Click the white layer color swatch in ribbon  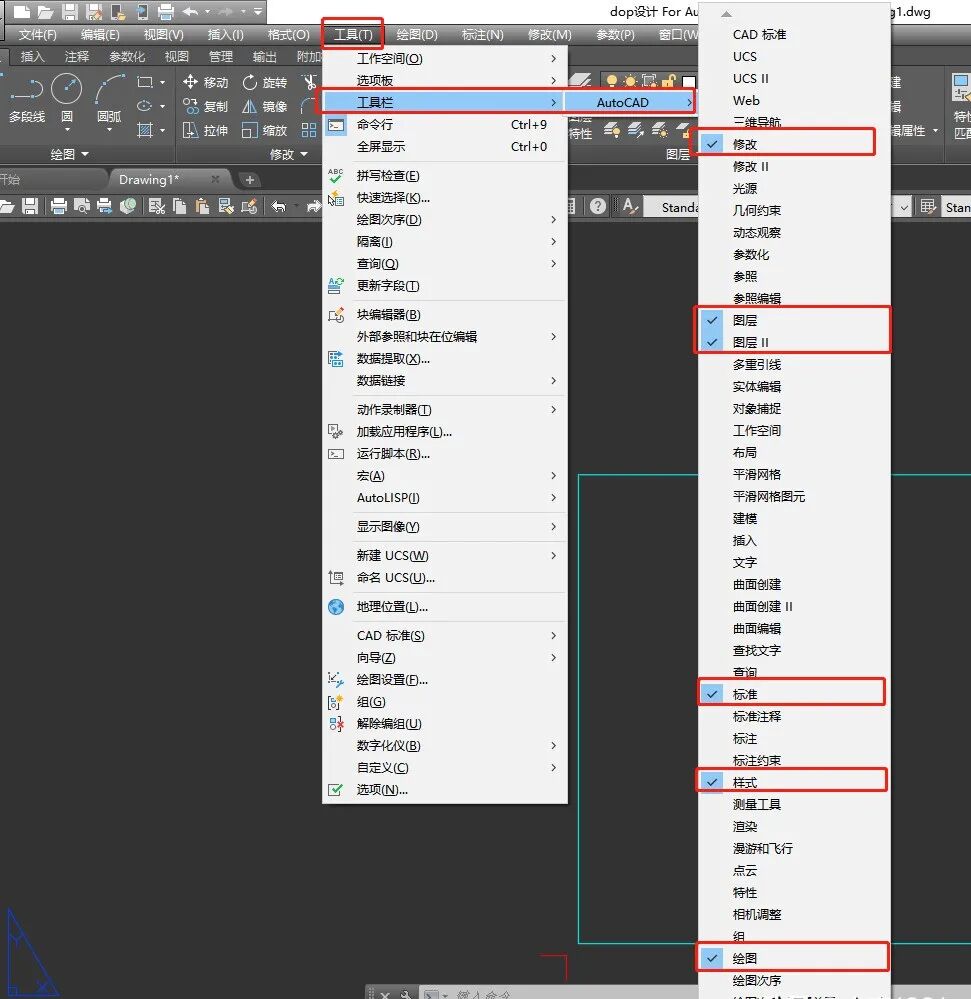point(689,81)
